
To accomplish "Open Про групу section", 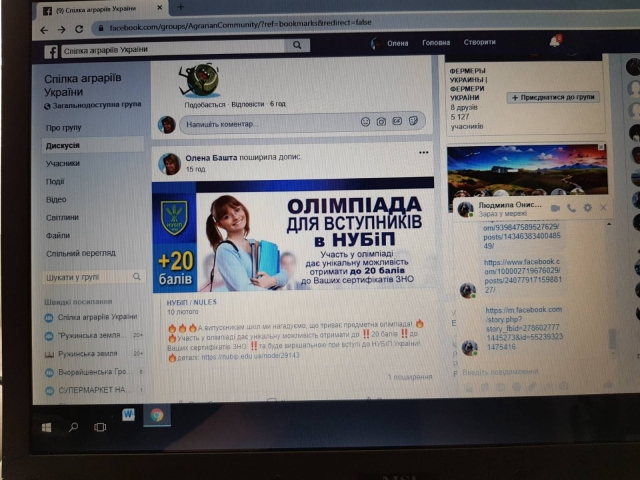I will (x=64, y=128).
